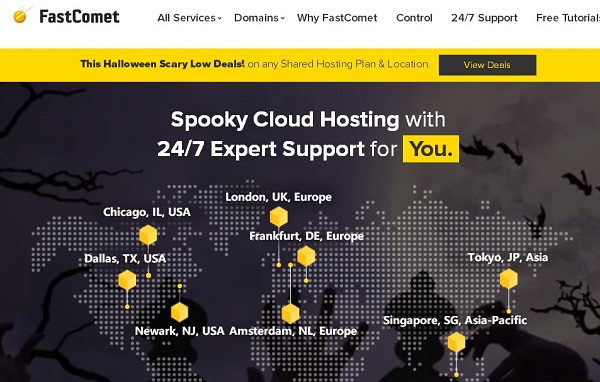Click the View Deals button

488,65
